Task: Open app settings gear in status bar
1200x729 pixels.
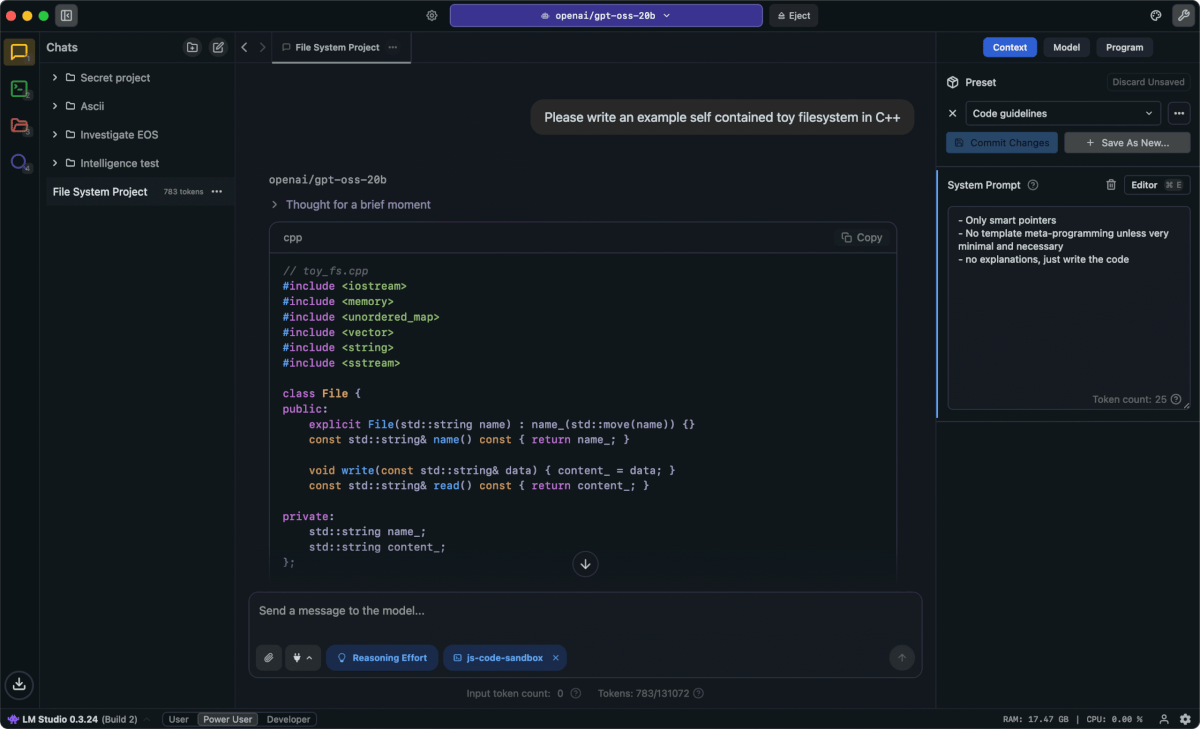Action: pos(1186,719)
